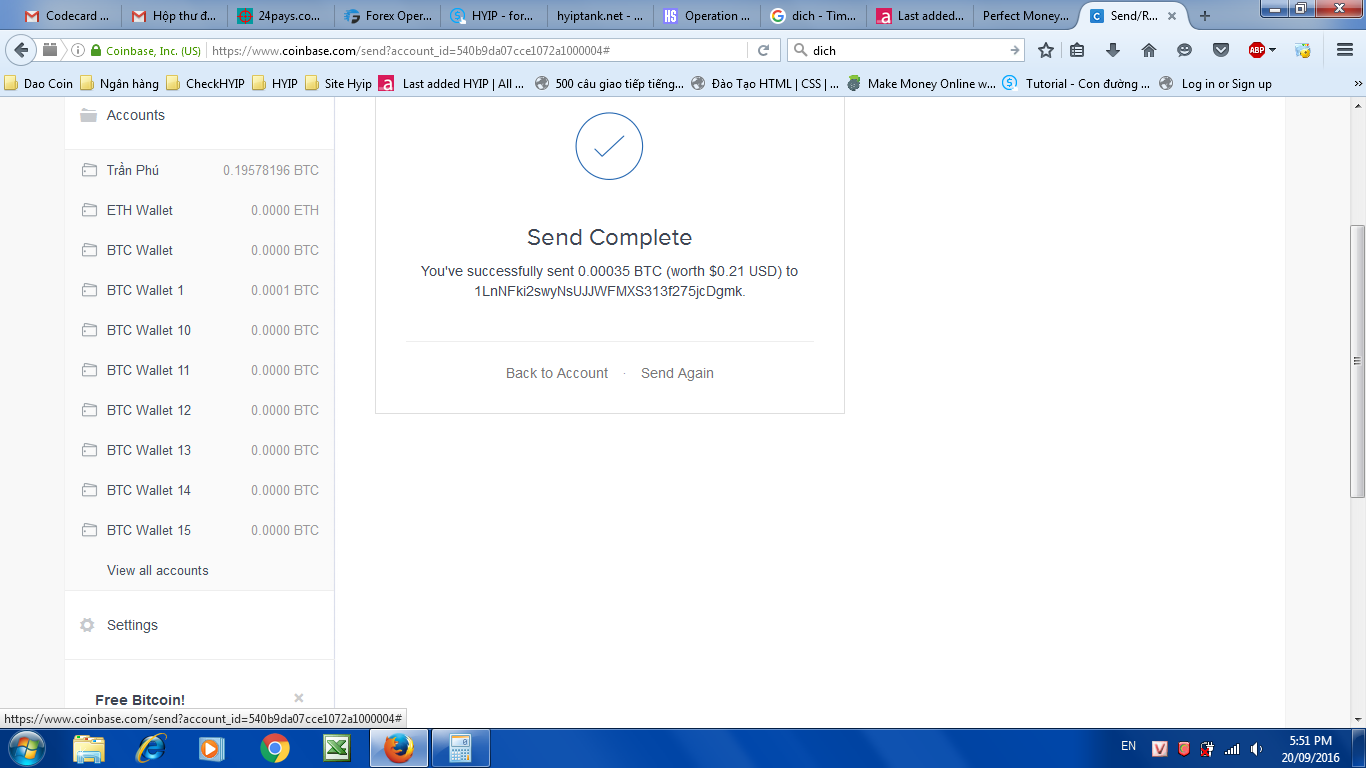Bookmark this page with the star icon
The image size is (1366, 768).
point(1046,50)
